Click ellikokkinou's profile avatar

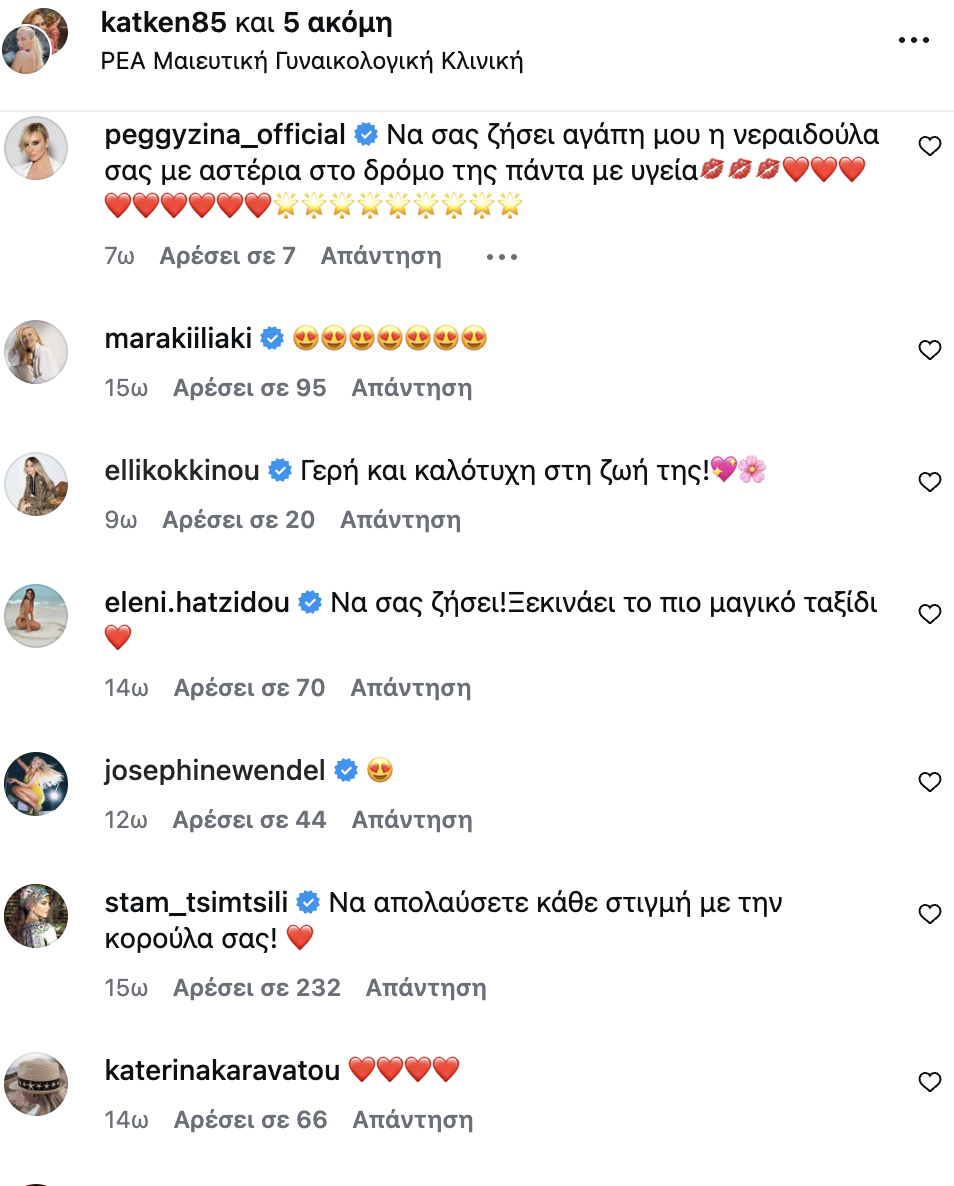(36, 484)
